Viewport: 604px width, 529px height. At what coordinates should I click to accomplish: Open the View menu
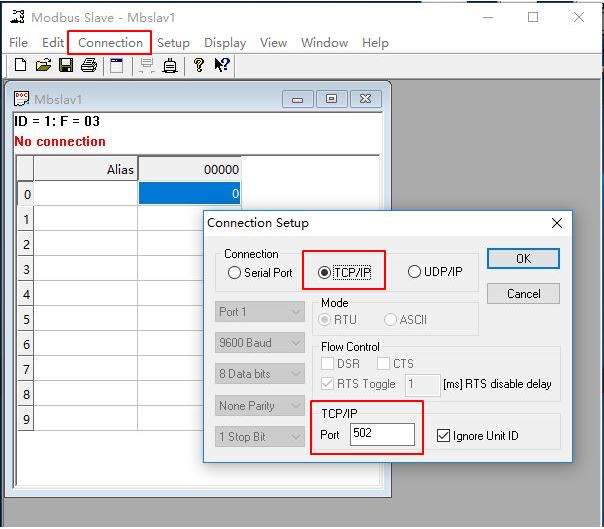click(273, 42)
